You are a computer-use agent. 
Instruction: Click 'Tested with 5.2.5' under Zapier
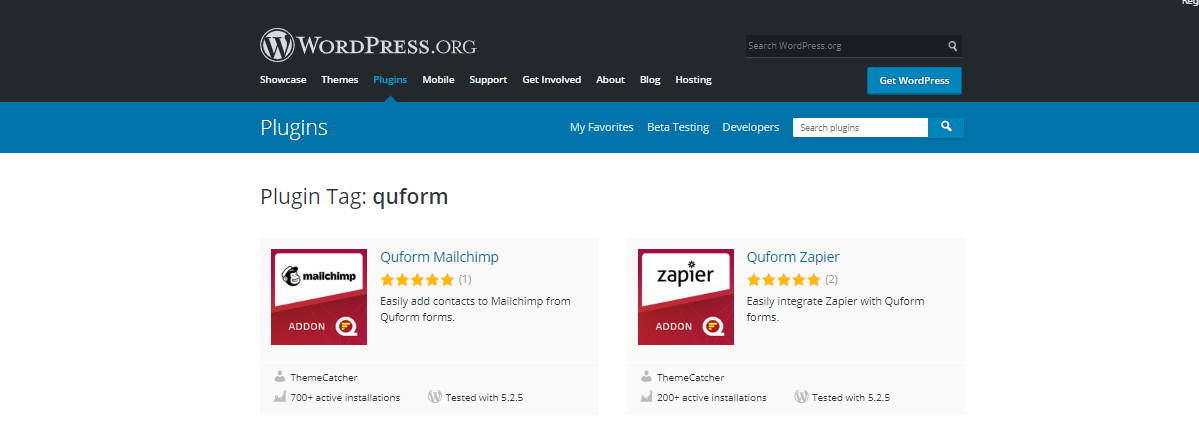[x=851, y=398]
